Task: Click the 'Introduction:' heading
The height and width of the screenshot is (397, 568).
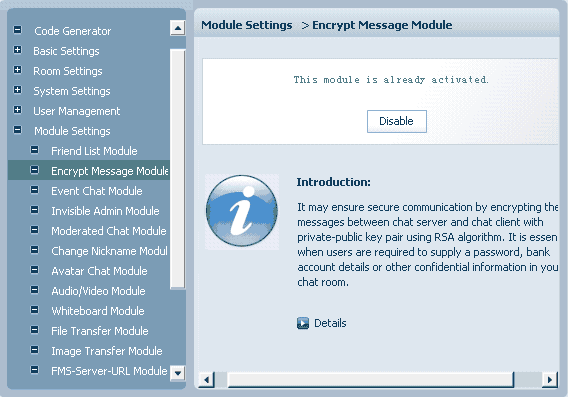Action: (x=334, y=182)
